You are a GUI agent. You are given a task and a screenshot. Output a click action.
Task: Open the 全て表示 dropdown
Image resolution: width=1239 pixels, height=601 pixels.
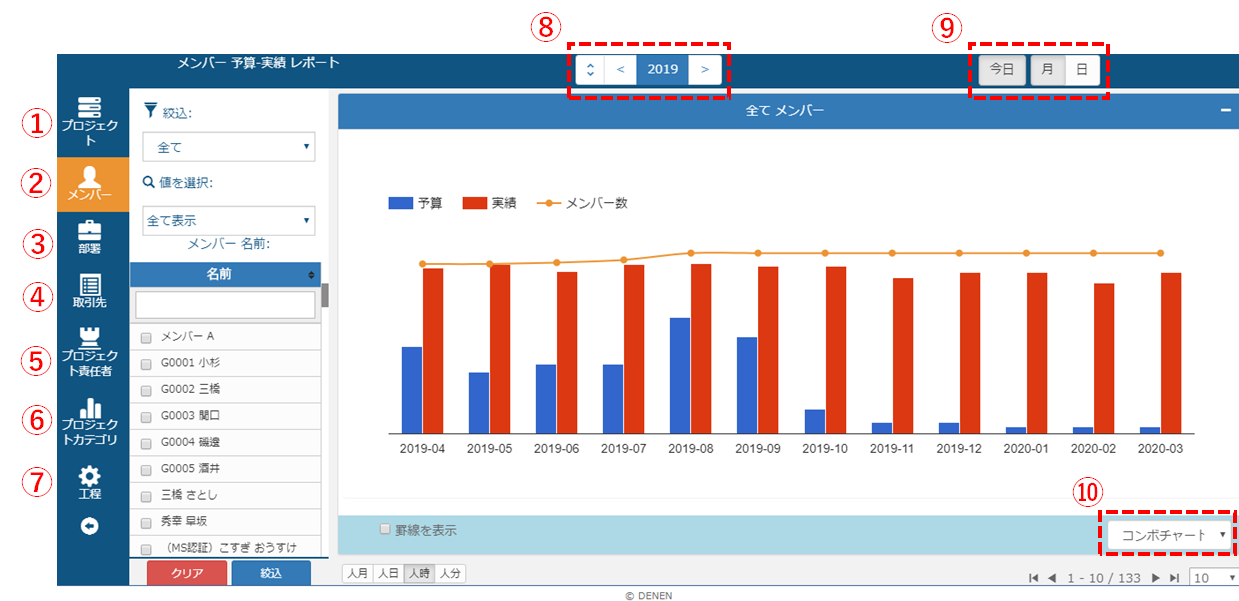pyautogui.click(x=229, y=220)
